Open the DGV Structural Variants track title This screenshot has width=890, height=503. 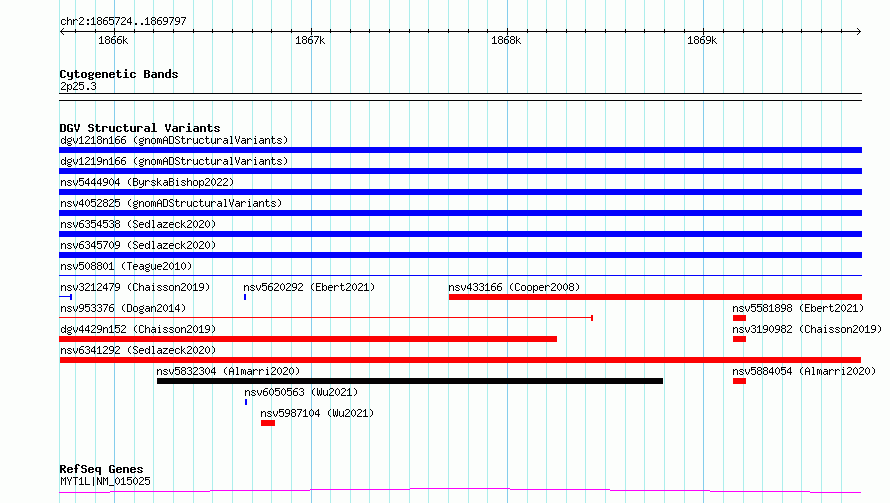[140, 128]
